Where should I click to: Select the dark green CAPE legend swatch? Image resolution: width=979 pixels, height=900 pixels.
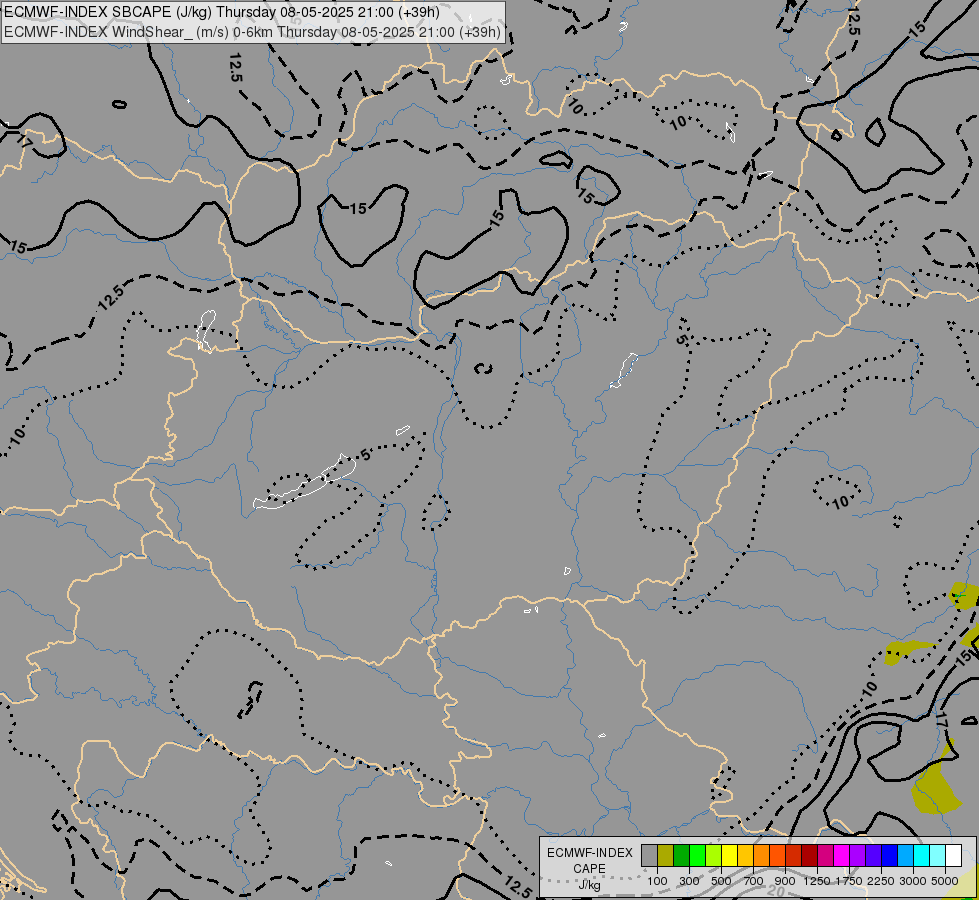click(681, 856)
